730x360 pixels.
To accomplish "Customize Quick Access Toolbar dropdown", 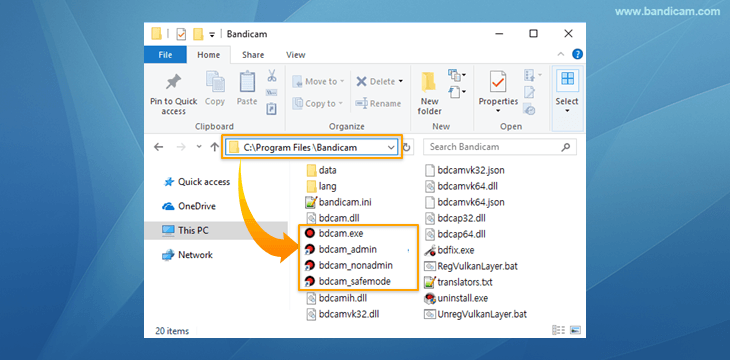I will pos(212,34).
